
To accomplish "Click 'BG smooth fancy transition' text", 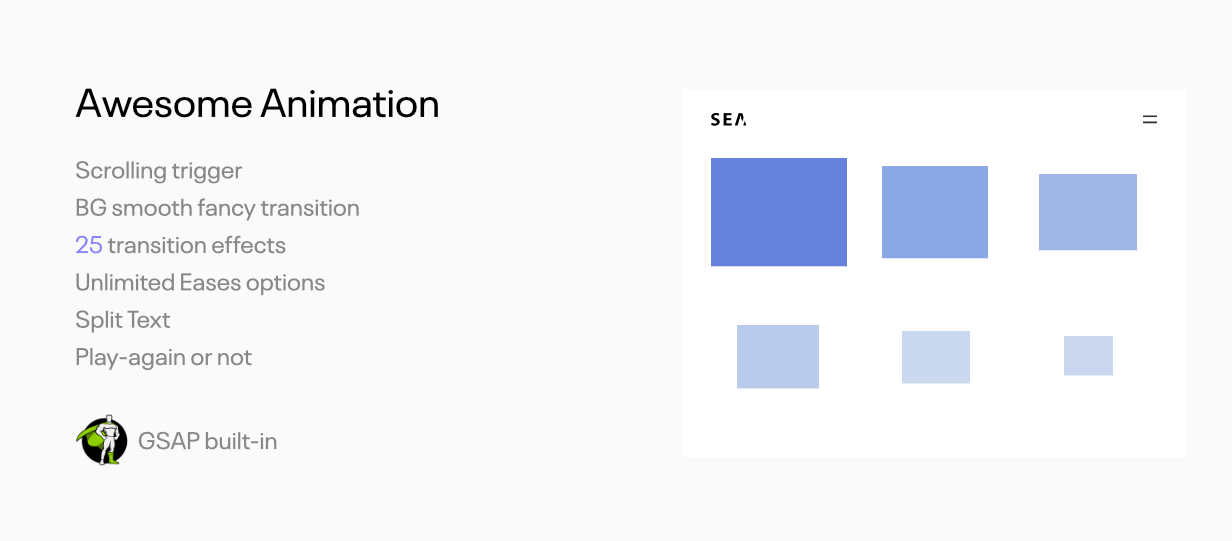I will coord(217,208).
